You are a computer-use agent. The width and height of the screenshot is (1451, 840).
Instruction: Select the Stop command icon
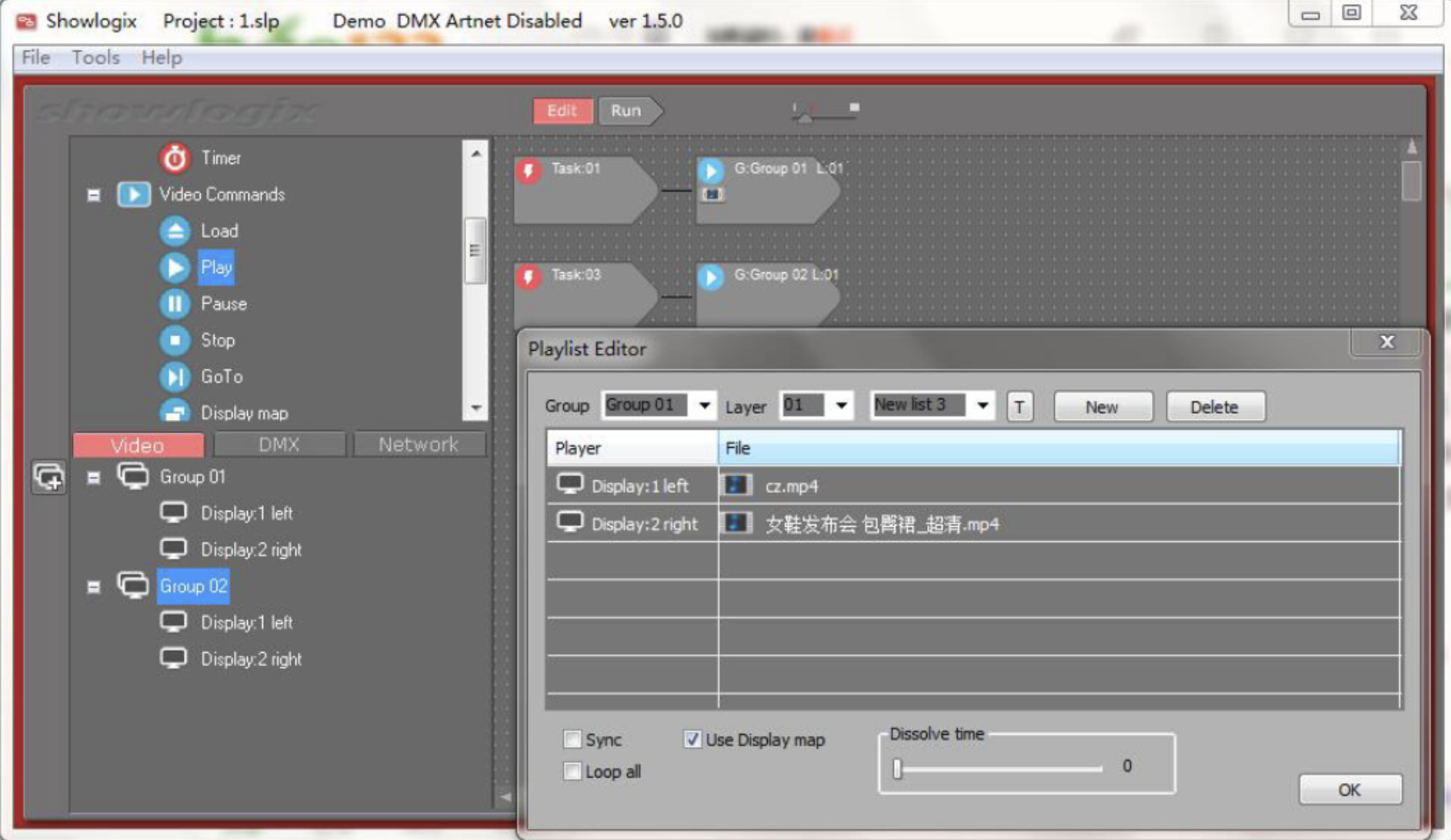pyautogui.click(x=175, y=340)
